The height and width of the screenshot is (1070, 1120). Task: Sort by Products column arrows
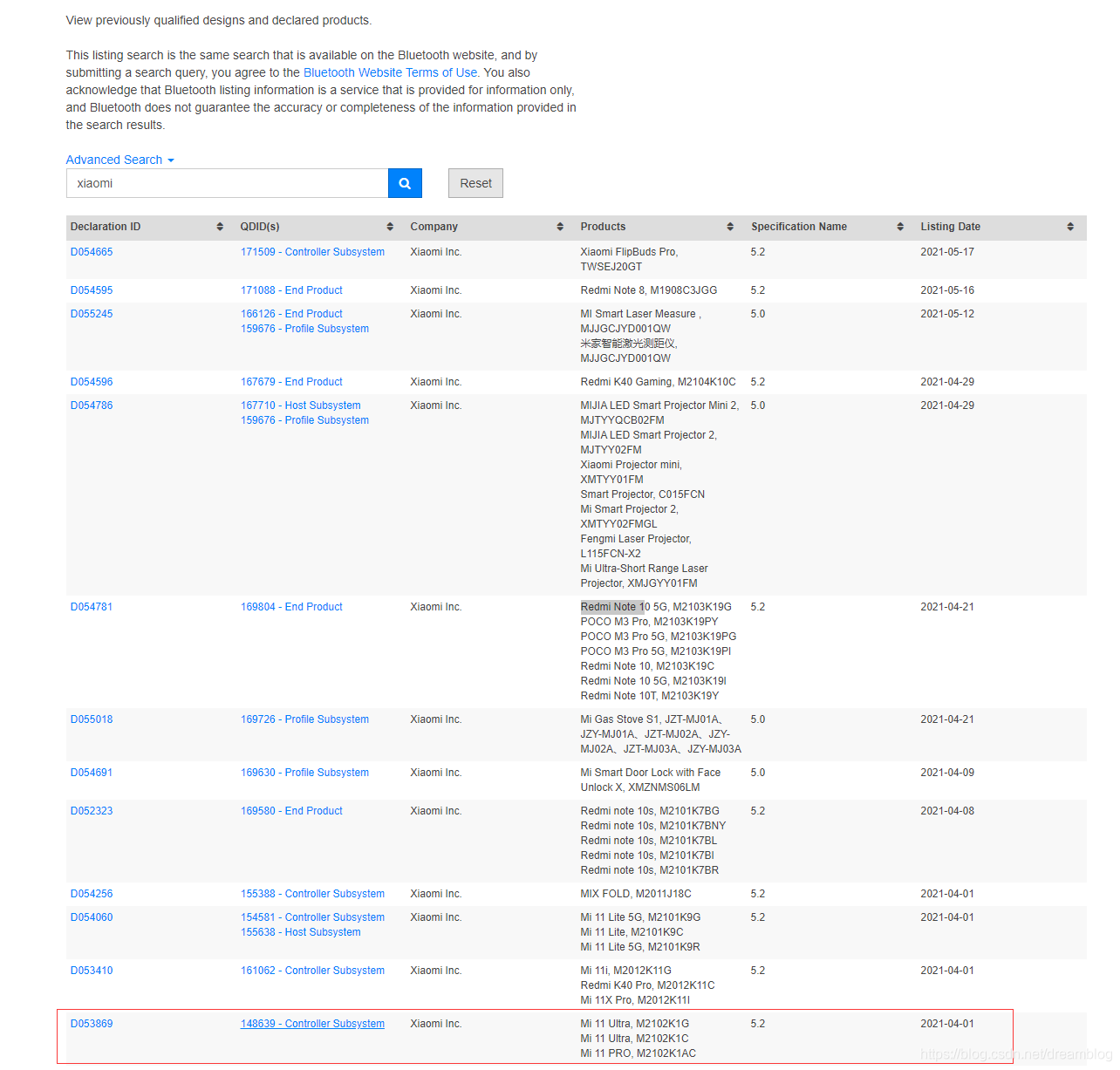pos(730,227)
